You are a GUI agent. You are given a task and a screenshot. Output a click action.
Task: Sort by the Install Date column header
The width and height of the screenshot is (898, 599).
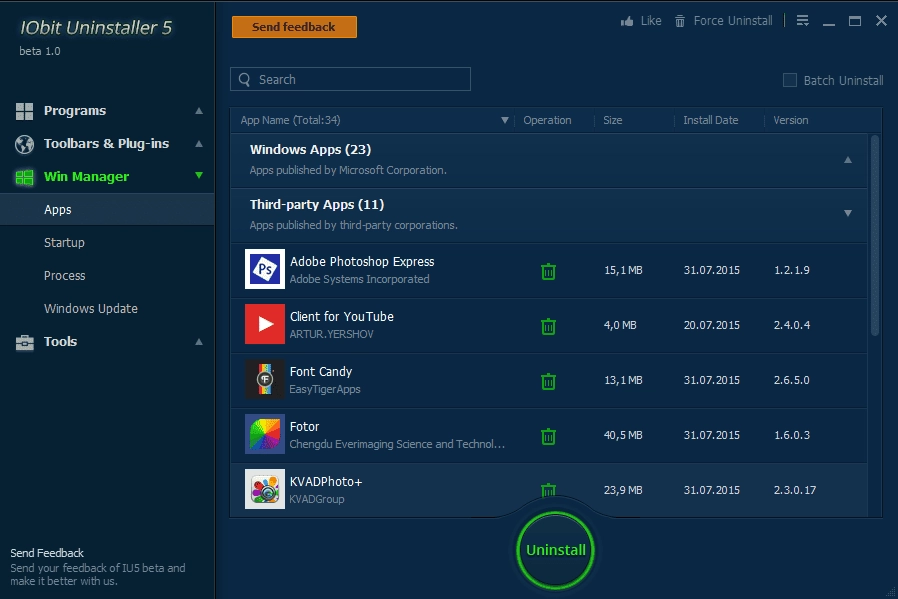pos(710,120)
